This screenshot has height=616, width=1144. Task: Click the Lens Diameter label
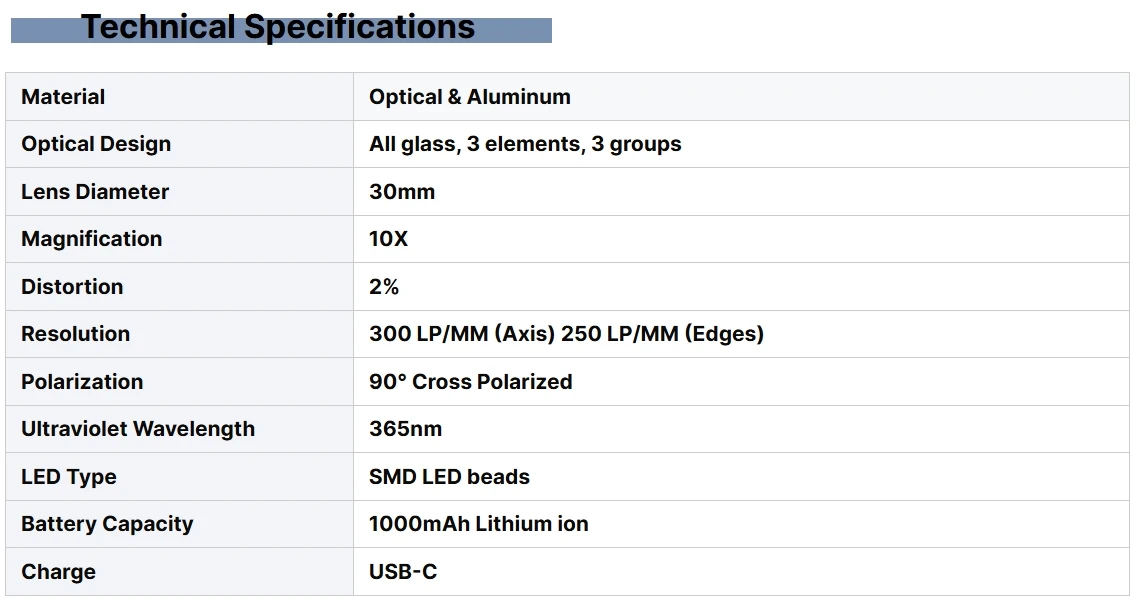95,192
